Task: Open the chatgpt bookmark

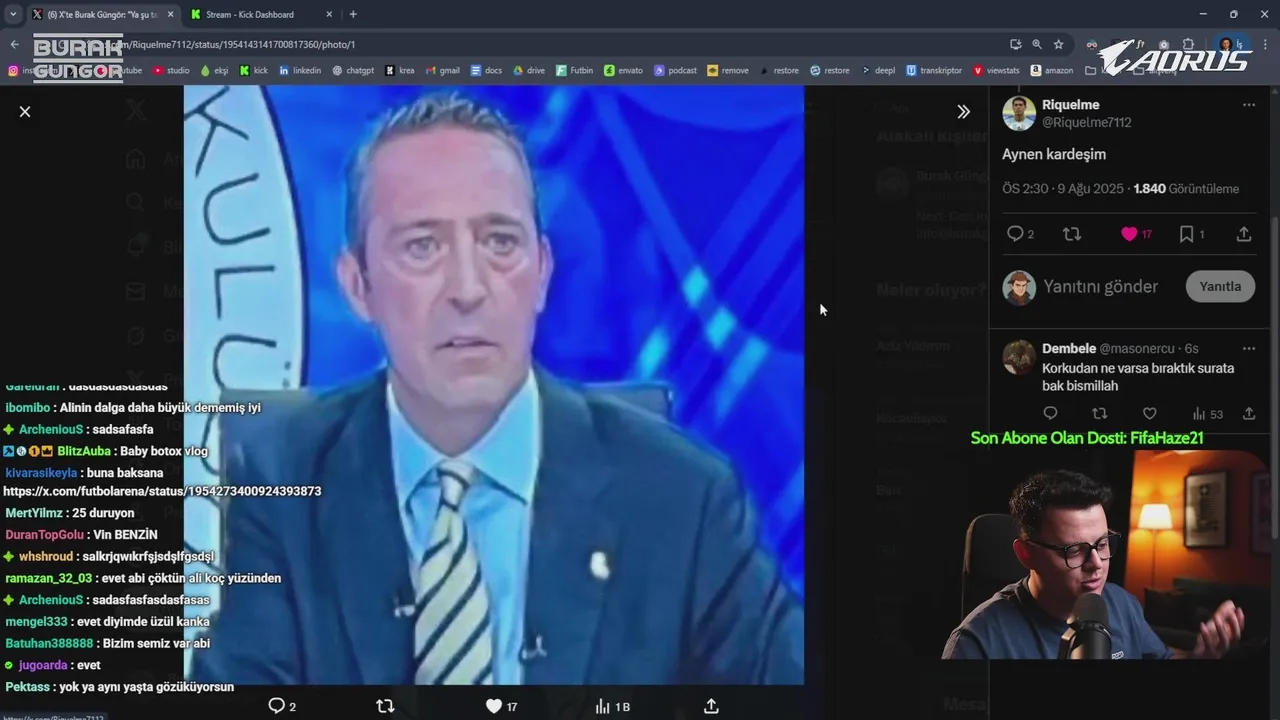Action: point(353,70)
